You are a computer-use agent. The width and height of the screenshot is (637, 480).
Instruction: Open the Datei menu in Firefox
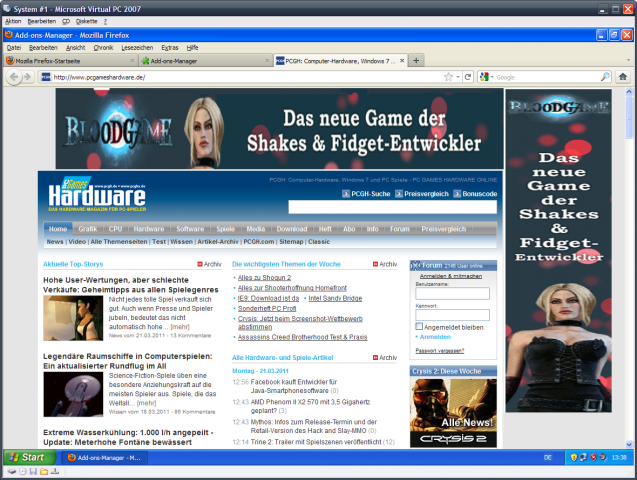pos(14,48)
